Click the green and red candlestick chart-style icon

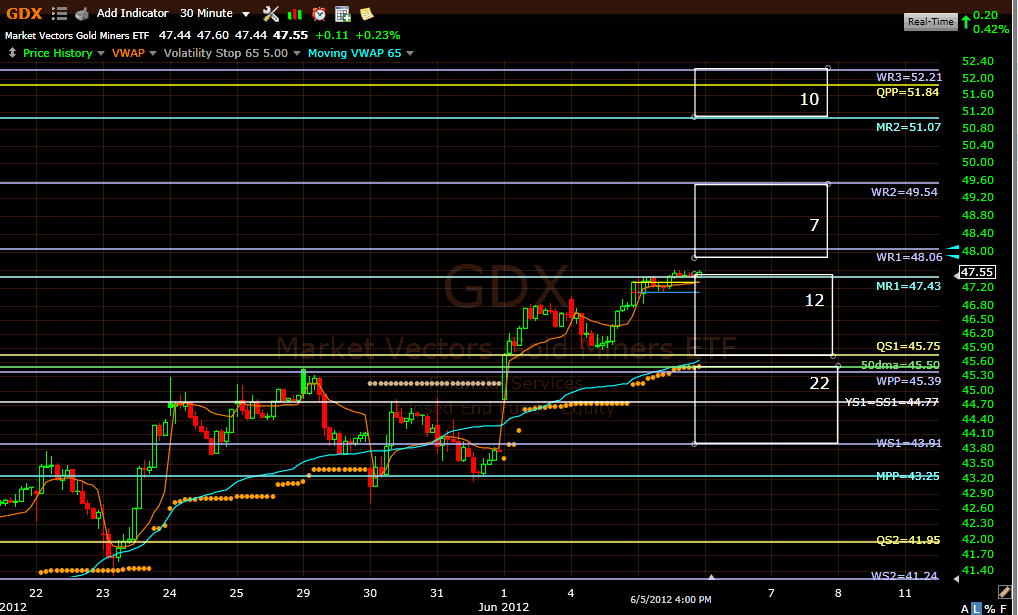[295, 14]
